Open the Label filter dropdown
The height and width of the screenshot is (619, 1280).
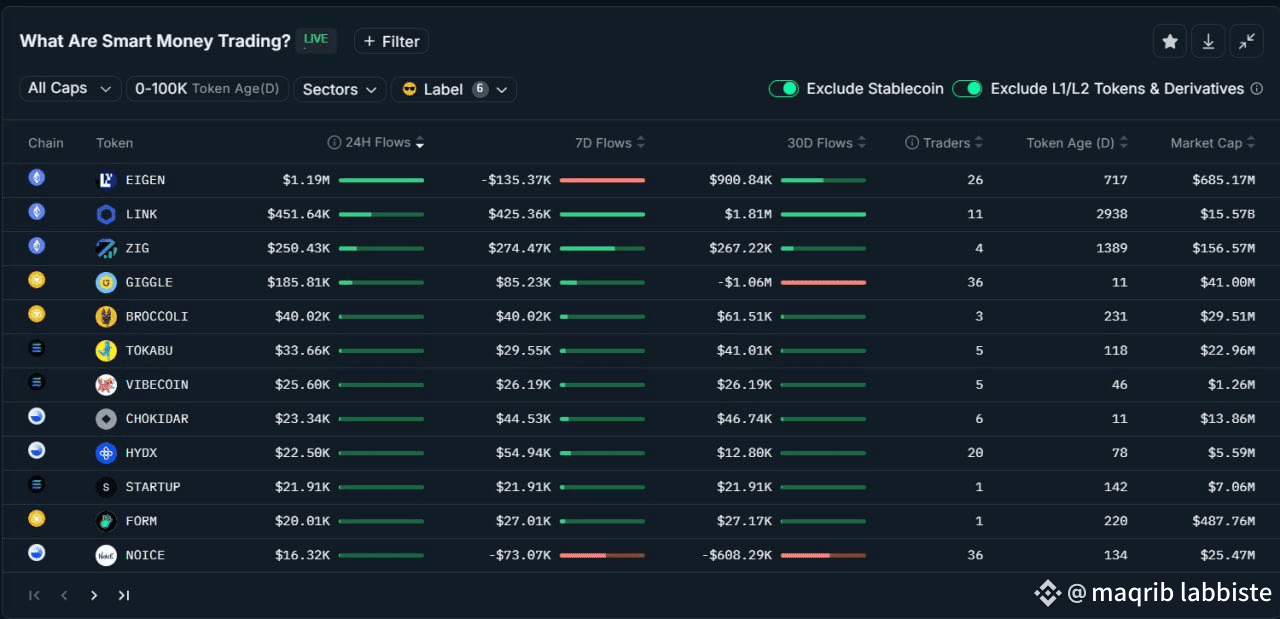point(454,89)
